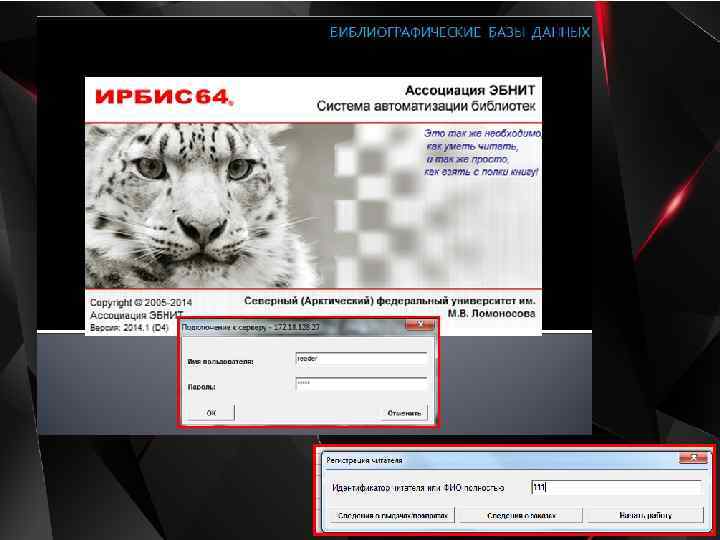This screenshot has width=720, height=540.
Task: Click the reader identifier field containing 111
Action: pyautogui.click(x=616, y=488)
